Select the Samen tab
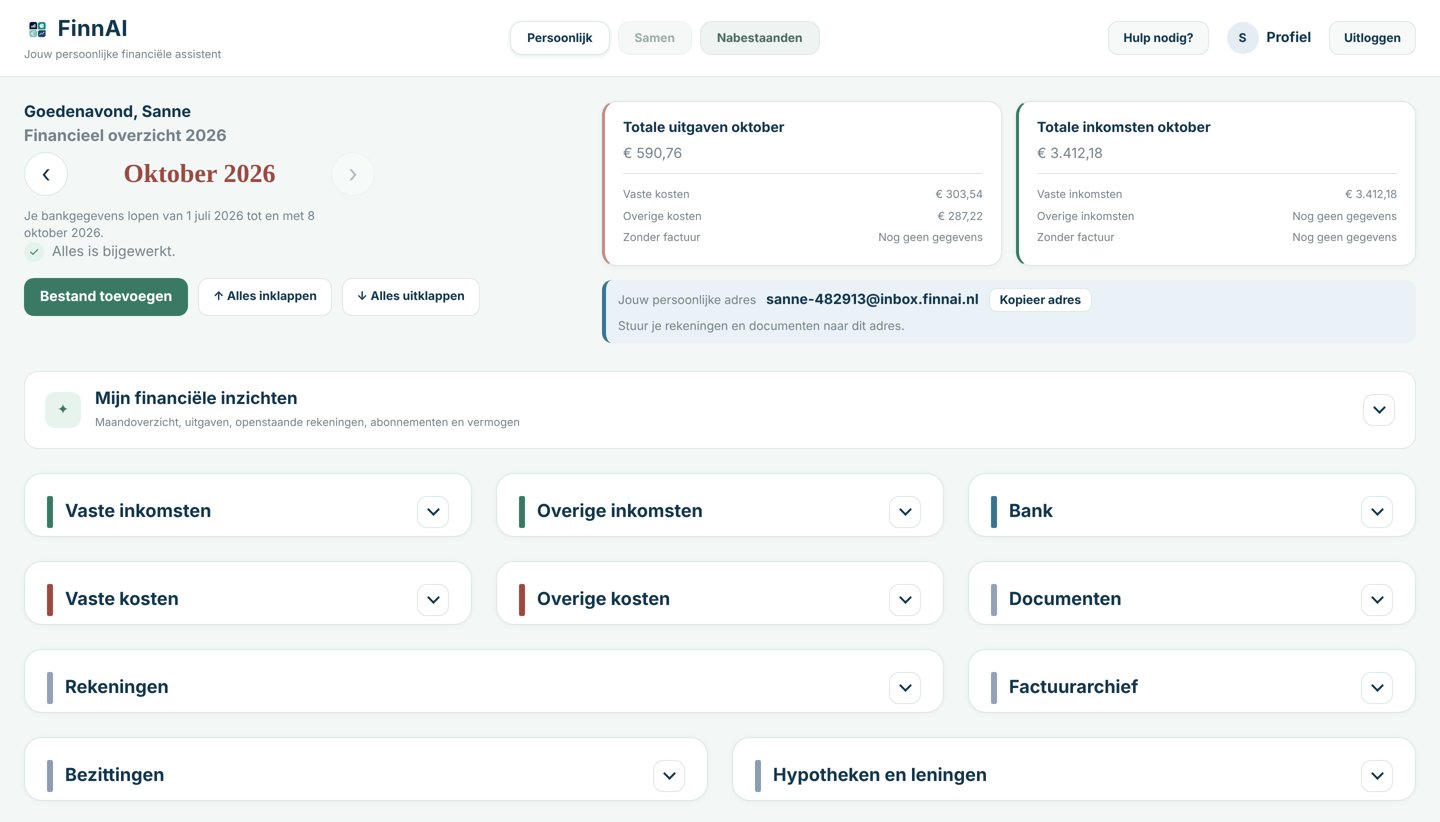The height and width of the screenshot is (822, 1440). (x=655, y=38)
